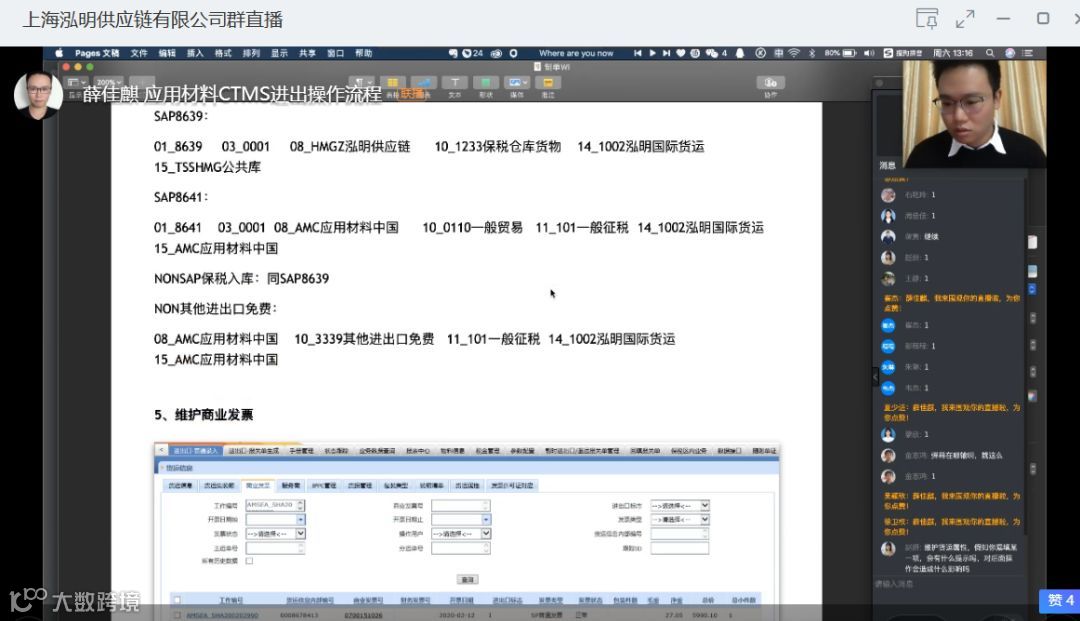Open the 插入 menu
The height and width of the screenshot is (621, 1080).
[x=196, y=53]
